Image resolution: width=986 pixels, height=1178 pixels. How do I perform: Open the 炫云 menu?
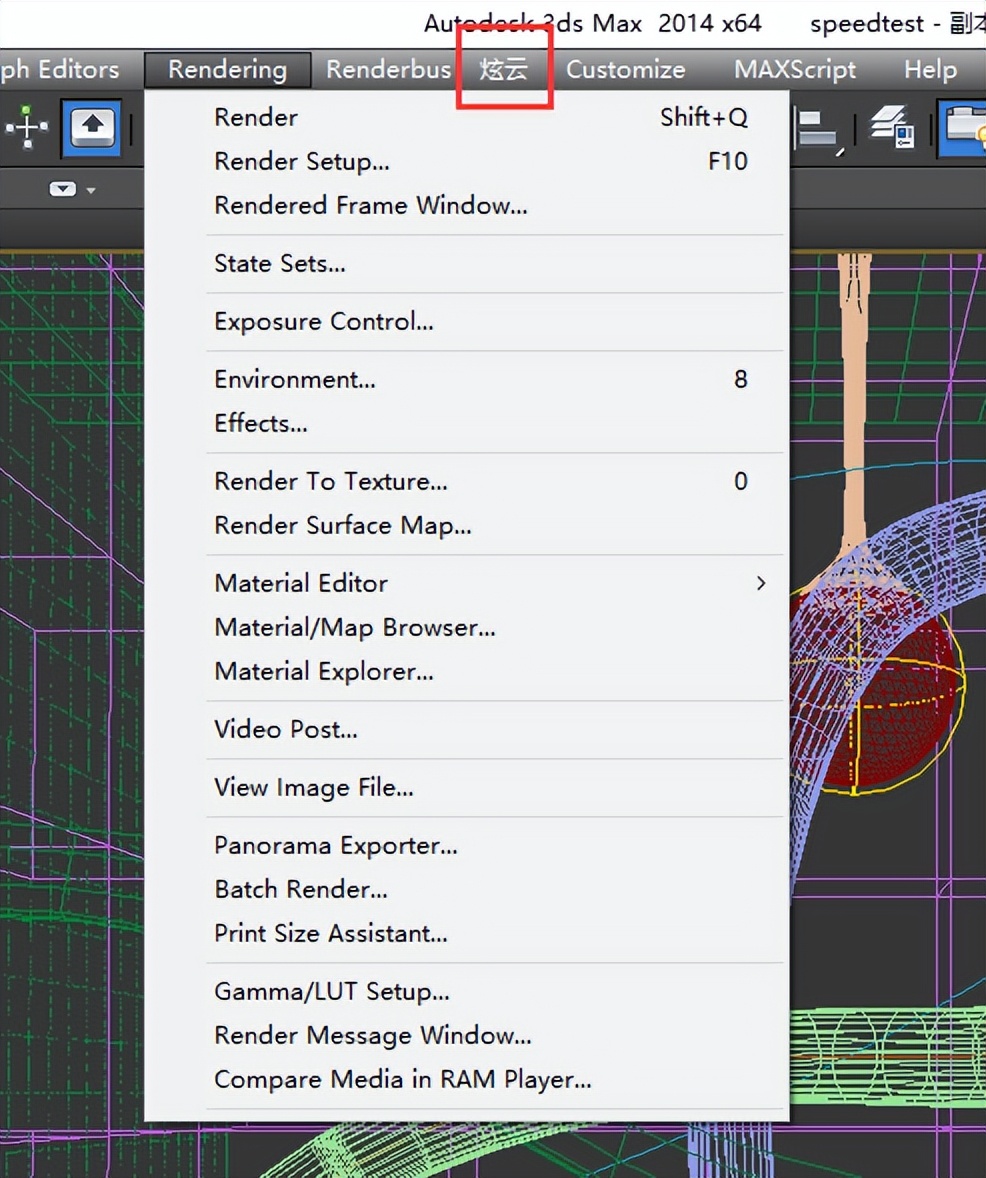(x=504, y=70)
